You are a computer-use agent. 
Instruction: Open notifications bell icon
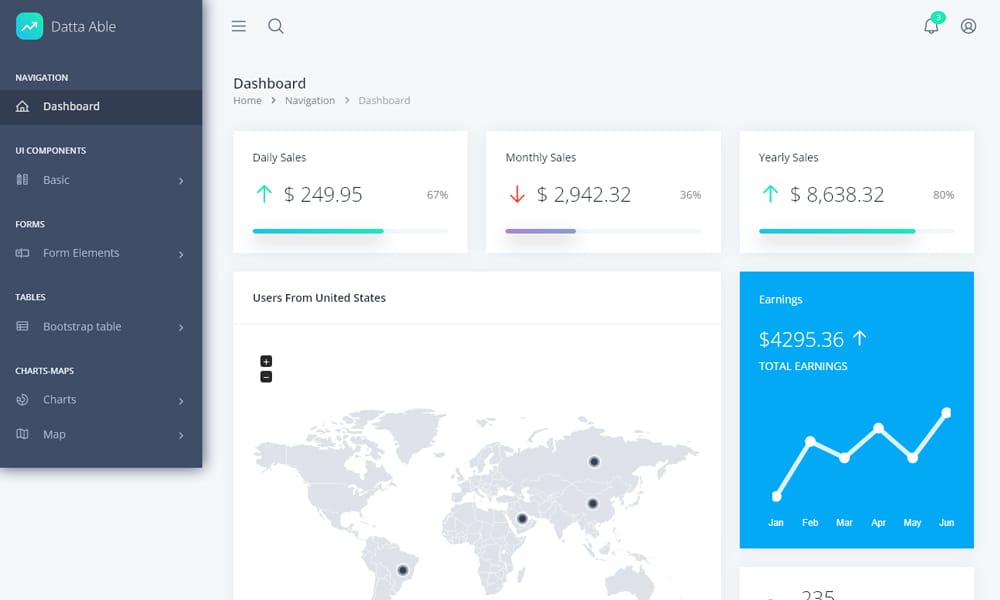[x=931, y=26]
